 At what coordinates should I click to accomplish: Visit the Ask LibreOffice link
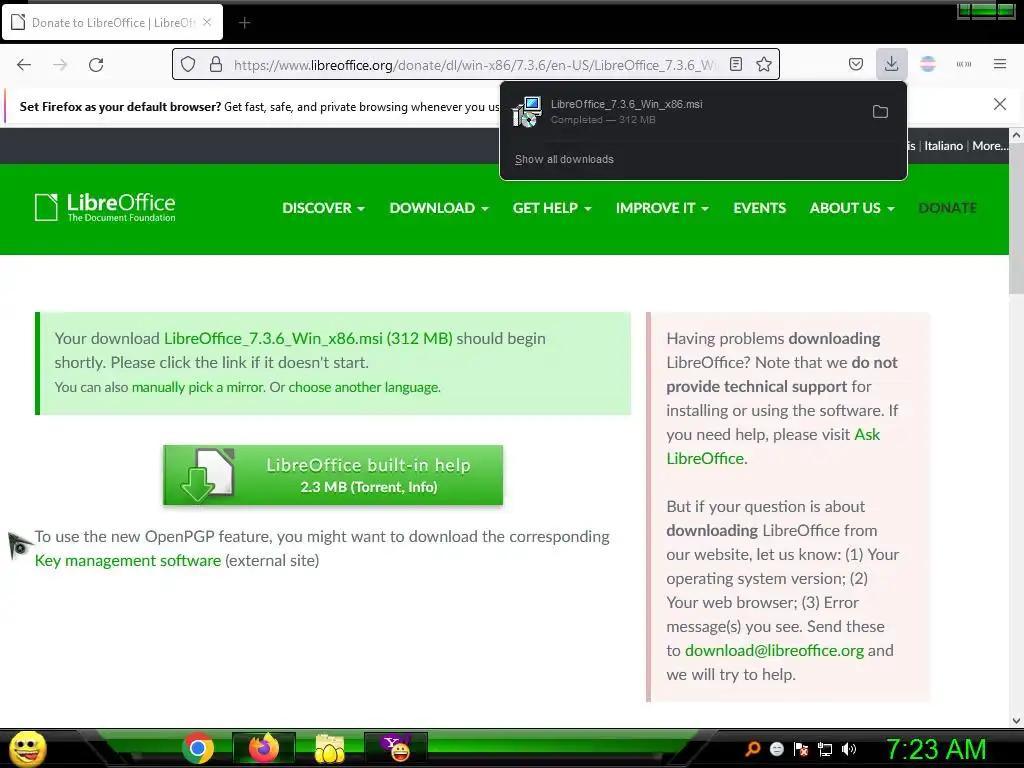click(773, 446)
